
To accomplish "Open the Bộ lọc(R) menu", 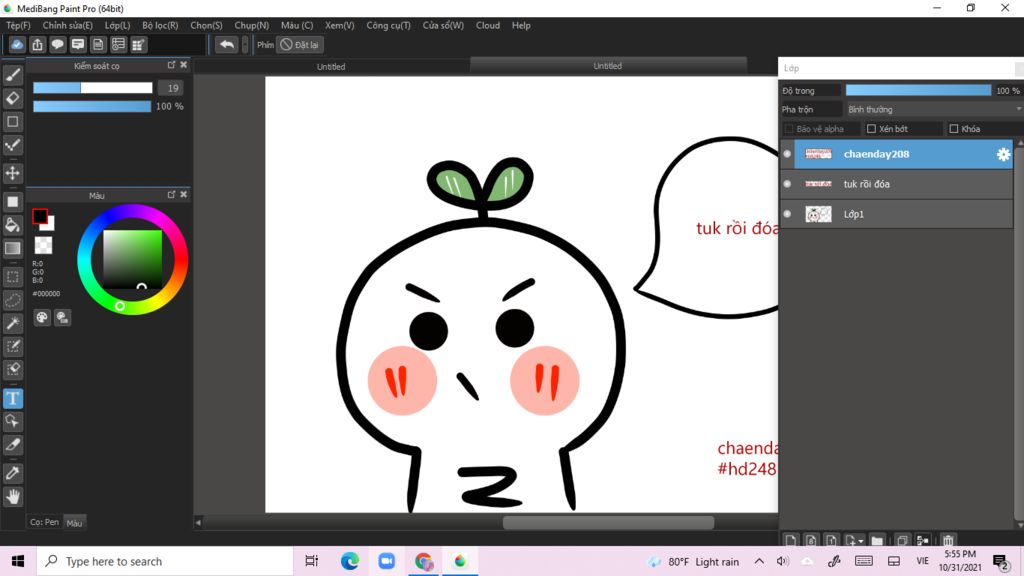I will pyautogui.click(x=160, y=25).
